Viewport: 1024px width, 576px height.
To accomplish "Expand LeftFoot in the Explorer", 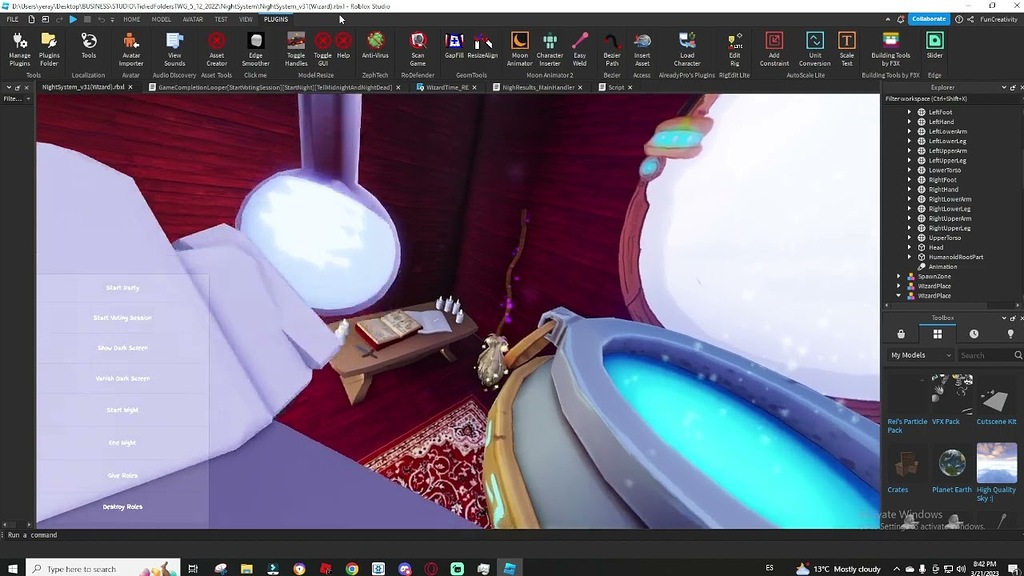I will (x=910, y=113).
